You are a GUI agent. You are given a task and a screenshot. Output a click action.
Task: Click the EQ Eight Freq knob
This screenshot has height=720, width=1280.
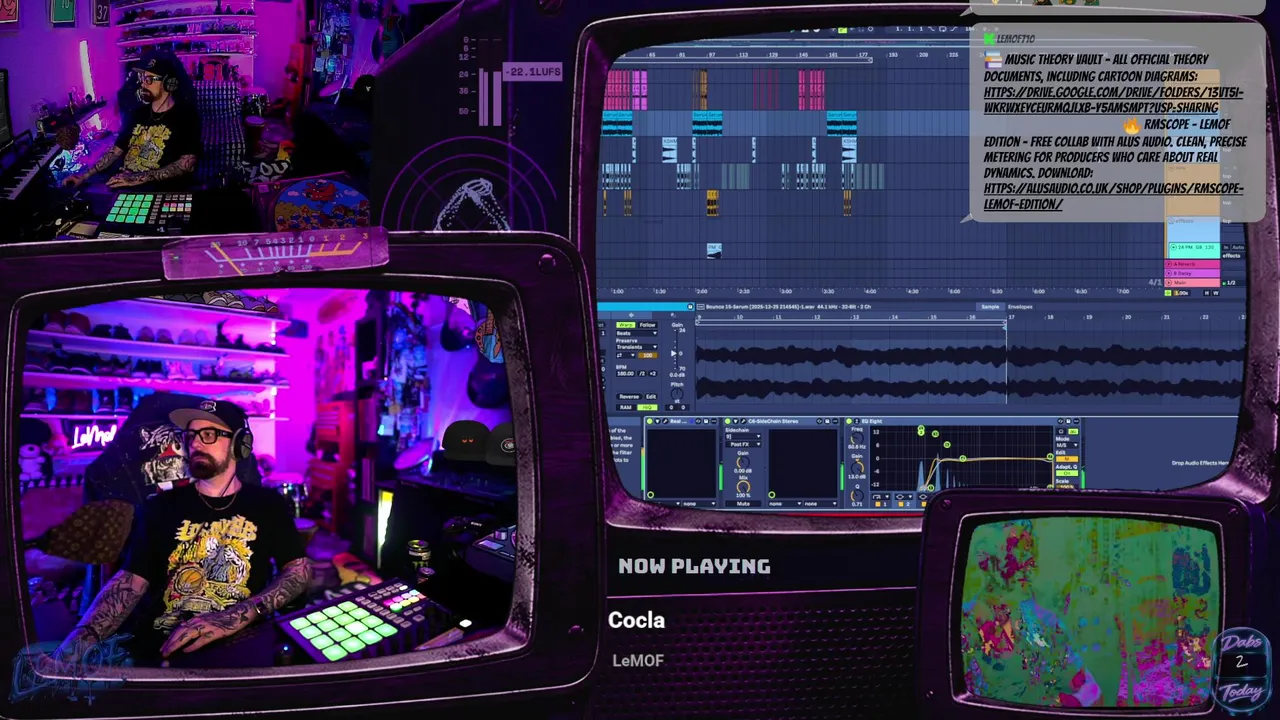point(857,438)
